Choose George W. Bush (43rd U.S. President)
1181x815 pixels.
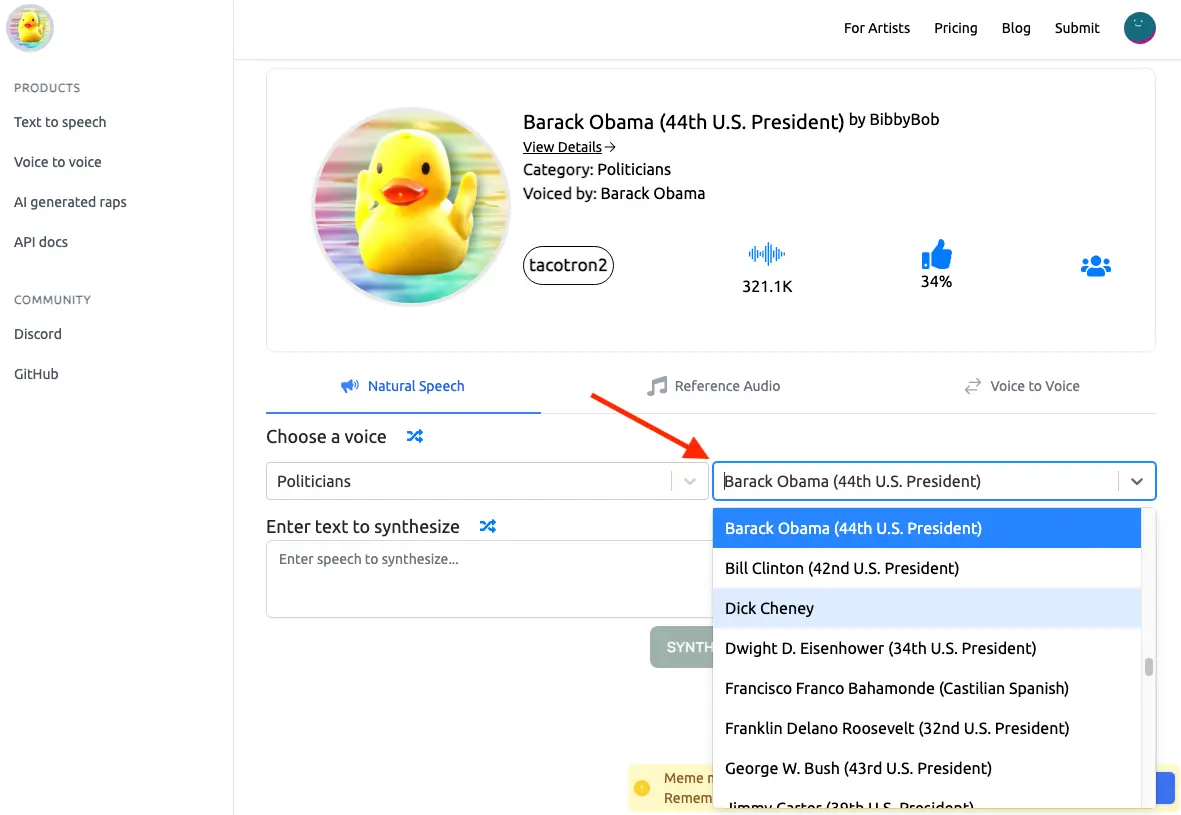(926, 768)
